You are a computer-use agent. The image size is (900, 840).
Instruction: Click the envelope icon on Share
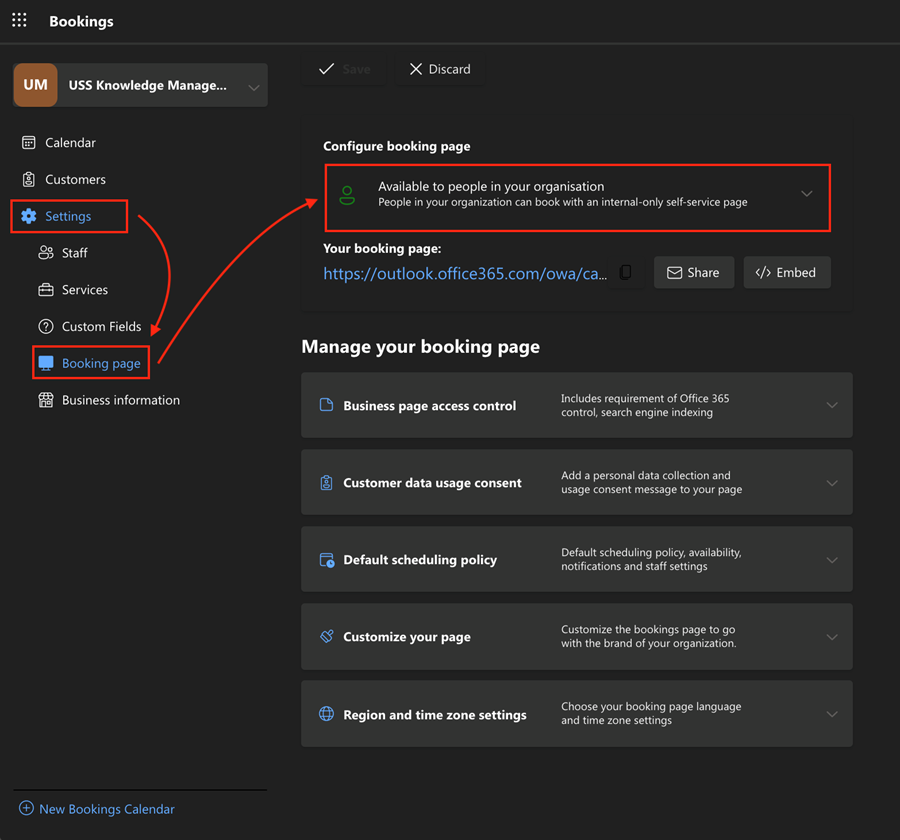pos(674,273)
